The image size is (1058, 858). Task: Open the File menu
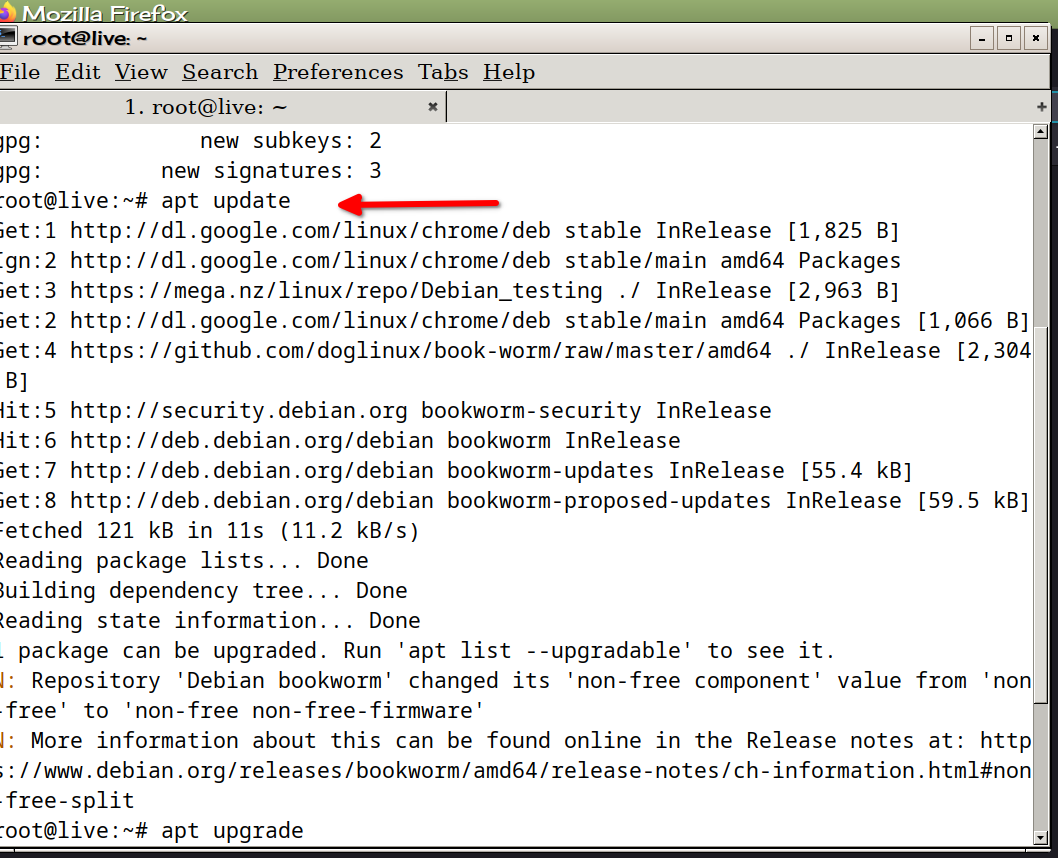(x=20, y=72)
